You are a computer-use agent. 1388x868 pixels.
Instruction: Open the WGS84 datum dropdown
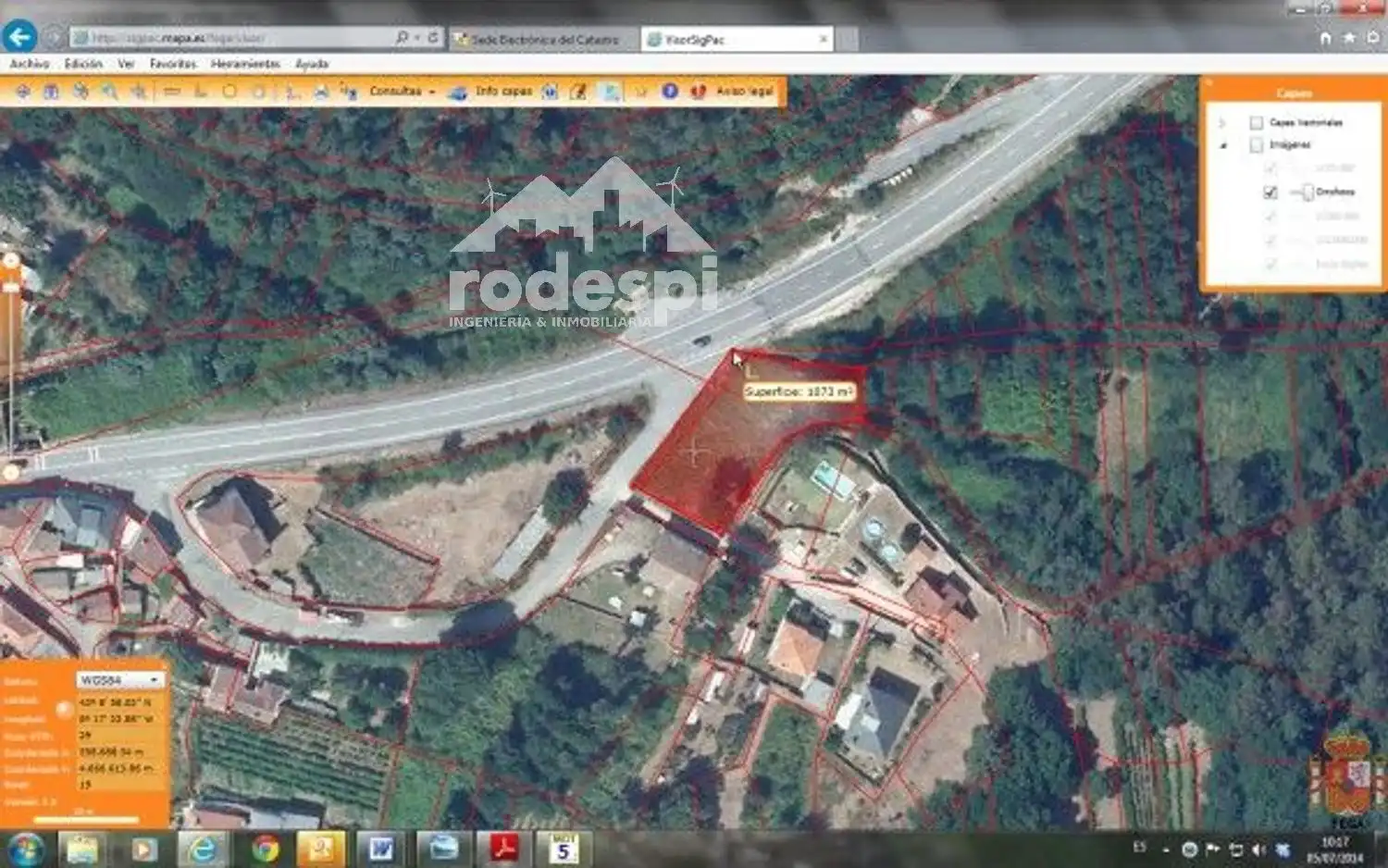120,680
